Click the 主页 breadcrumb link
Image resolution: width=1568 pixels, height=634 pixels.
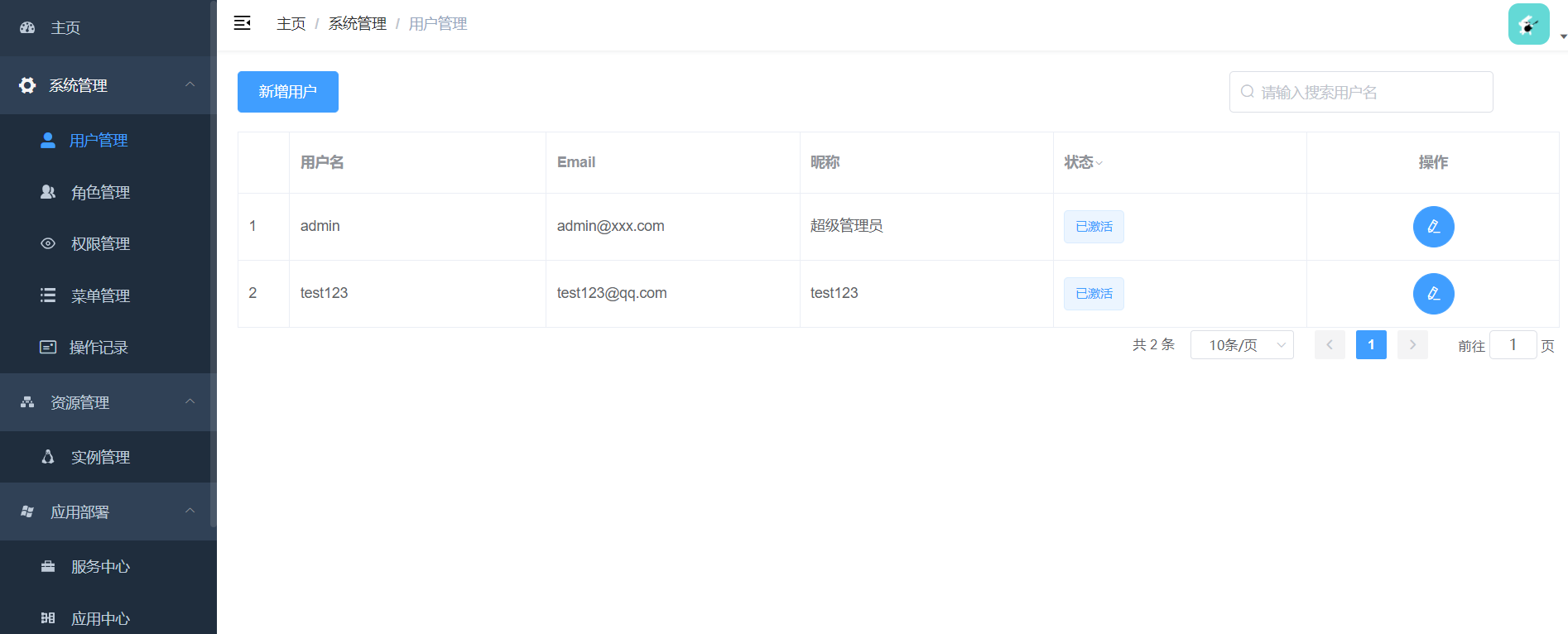tap(291, 24)
